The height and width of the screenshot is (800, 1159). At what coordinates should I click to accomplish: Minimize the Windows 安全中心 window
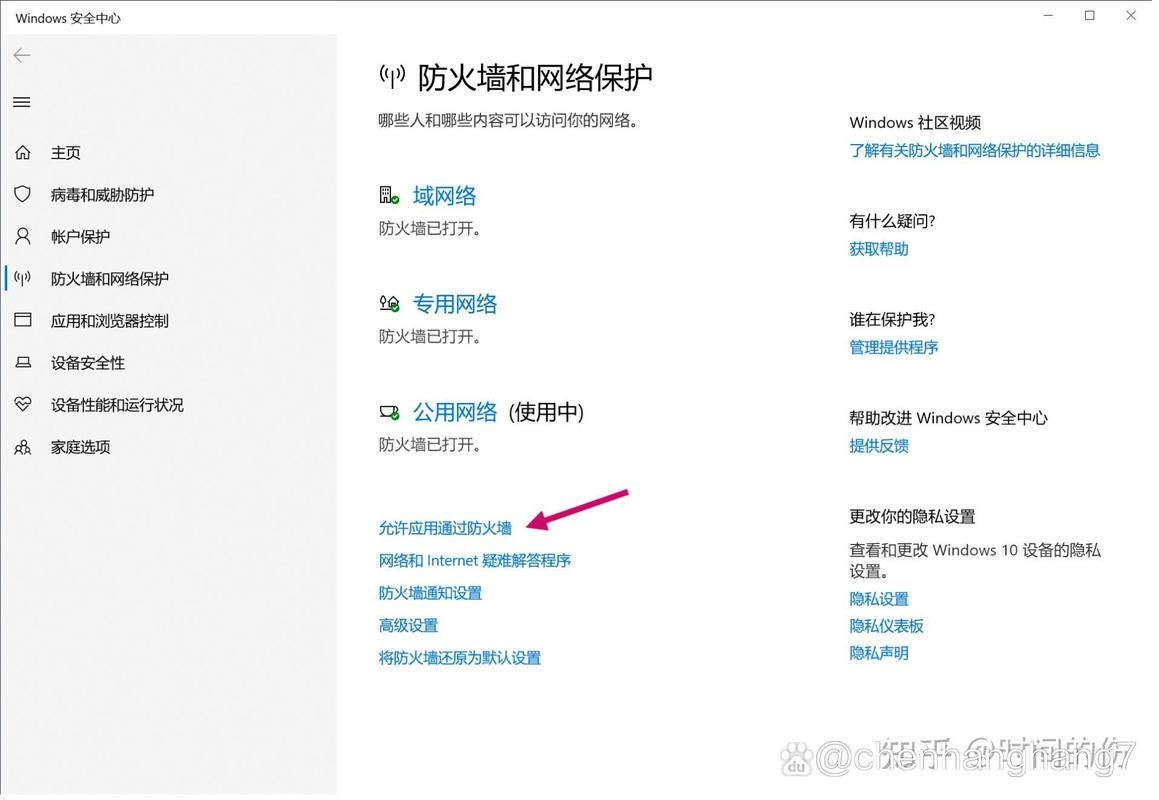pos(1047,16)
